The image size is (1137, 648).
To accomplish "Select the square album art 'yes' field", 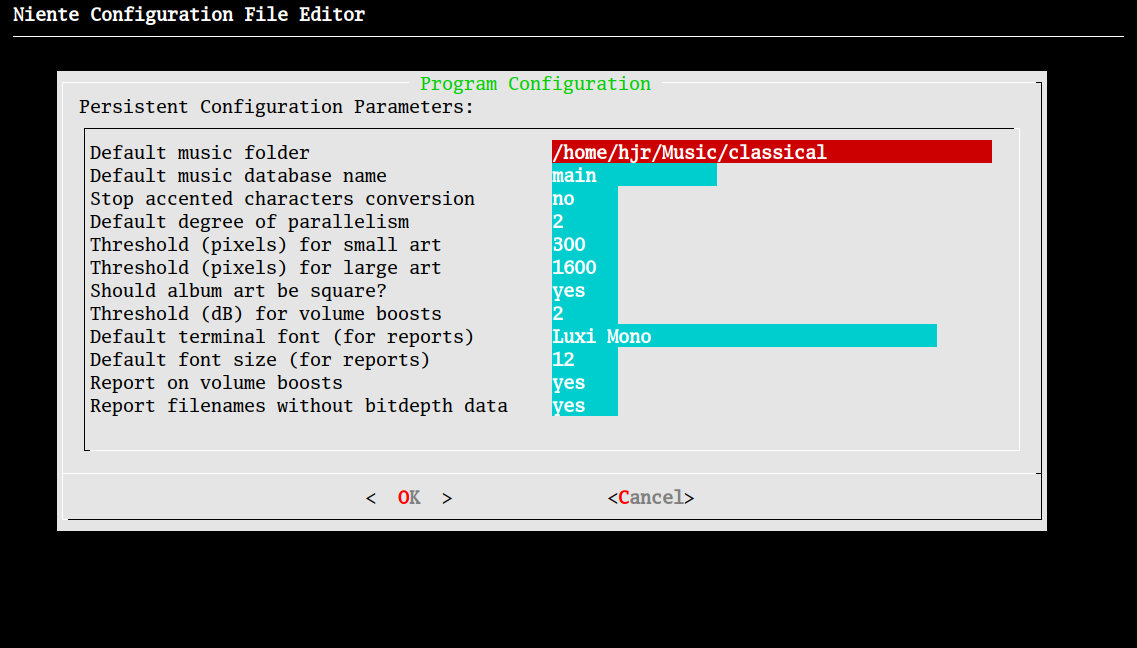I will tap(584, 291).
